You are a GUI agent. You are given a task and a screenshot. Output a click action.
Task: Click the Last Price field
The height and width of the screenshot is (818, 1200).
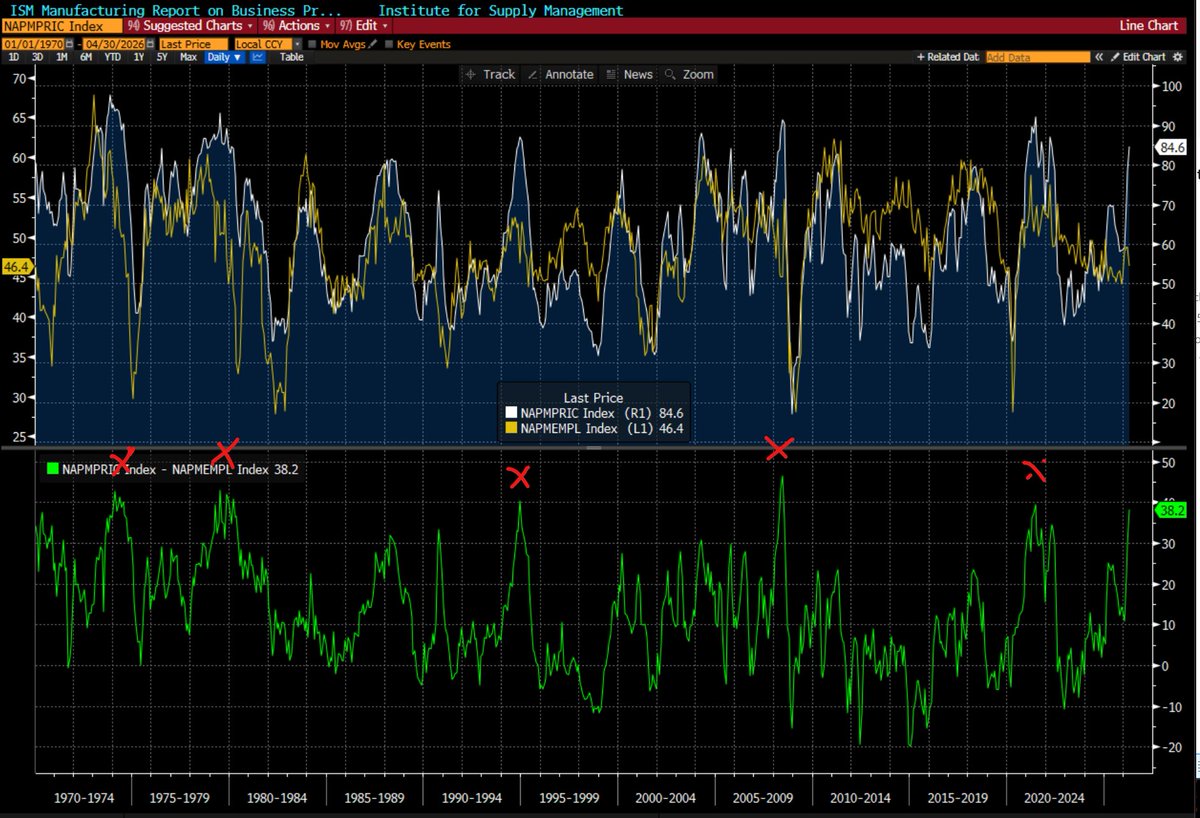click(193, 44)
